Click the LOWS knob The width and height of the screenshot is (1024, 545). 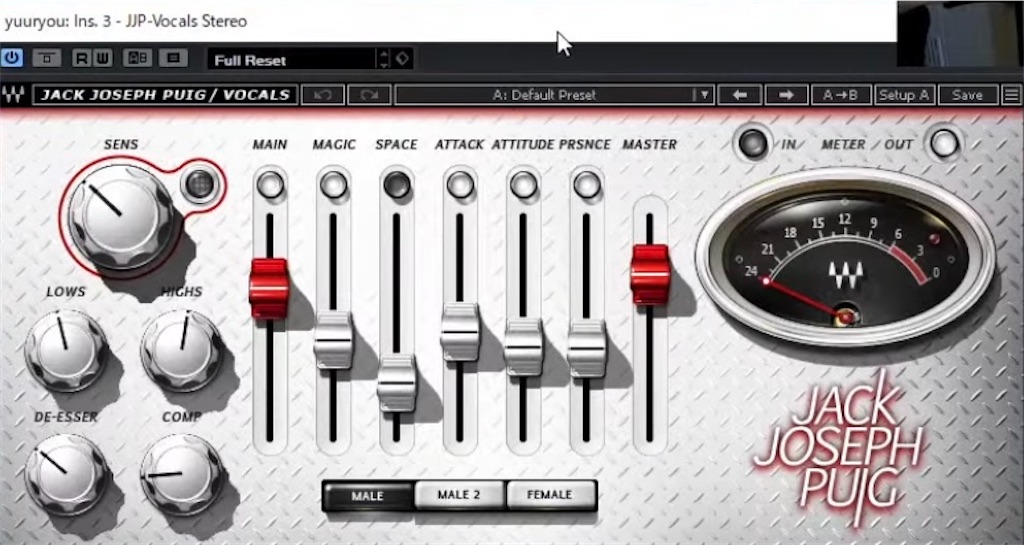(65, 350)
